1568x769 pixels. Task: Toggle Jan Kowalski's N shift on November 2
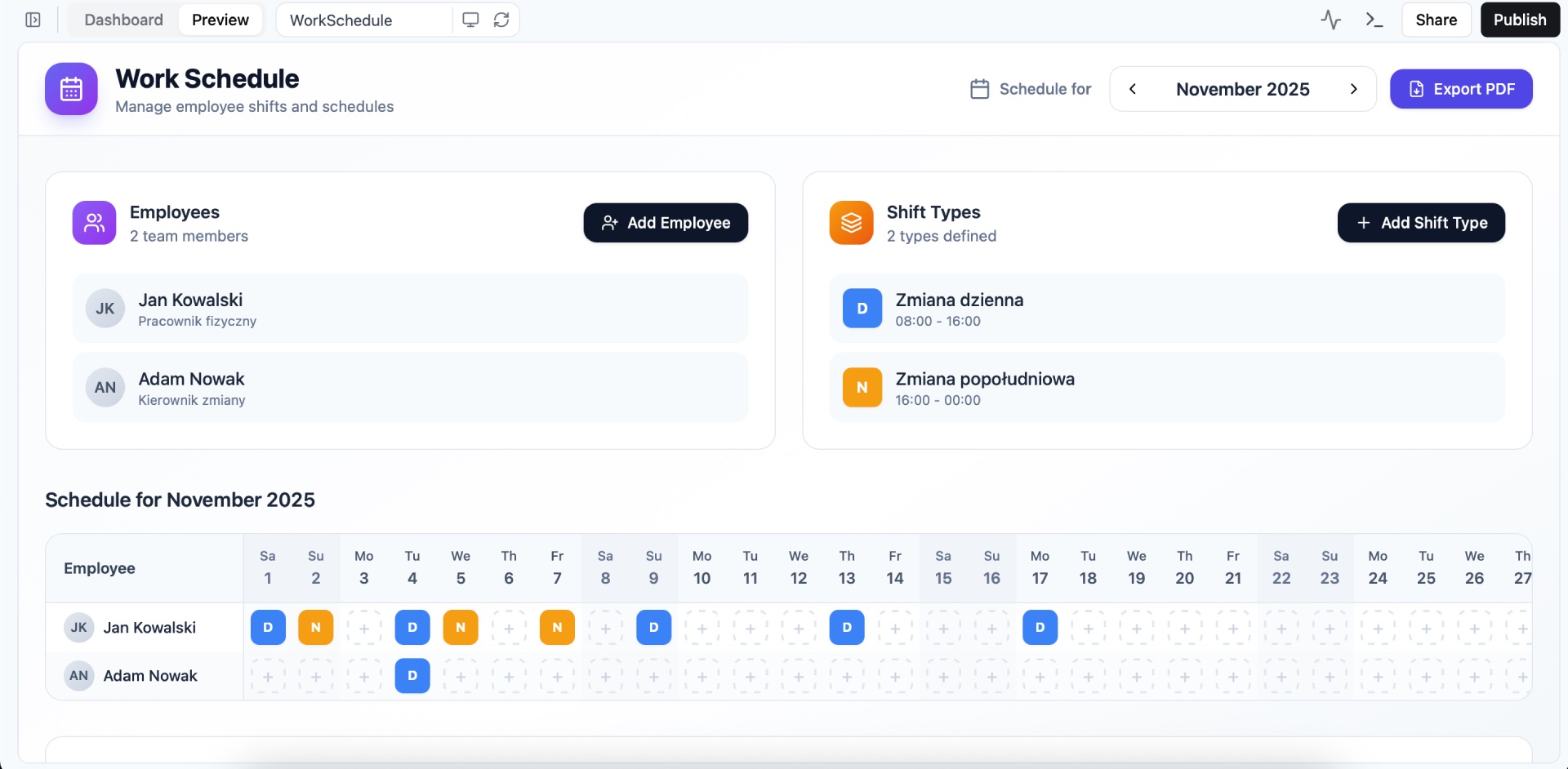coord(316,628)
